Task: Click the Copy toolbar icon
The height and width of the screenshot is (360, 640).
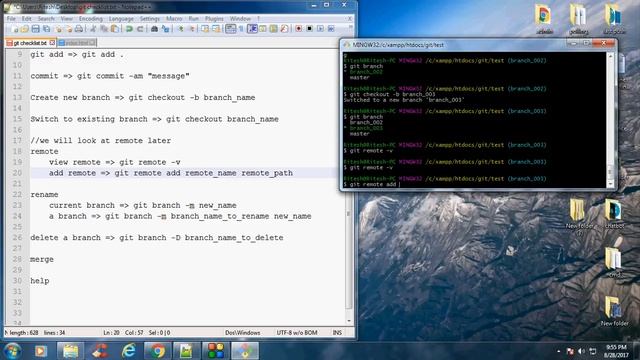Action: 104,29
